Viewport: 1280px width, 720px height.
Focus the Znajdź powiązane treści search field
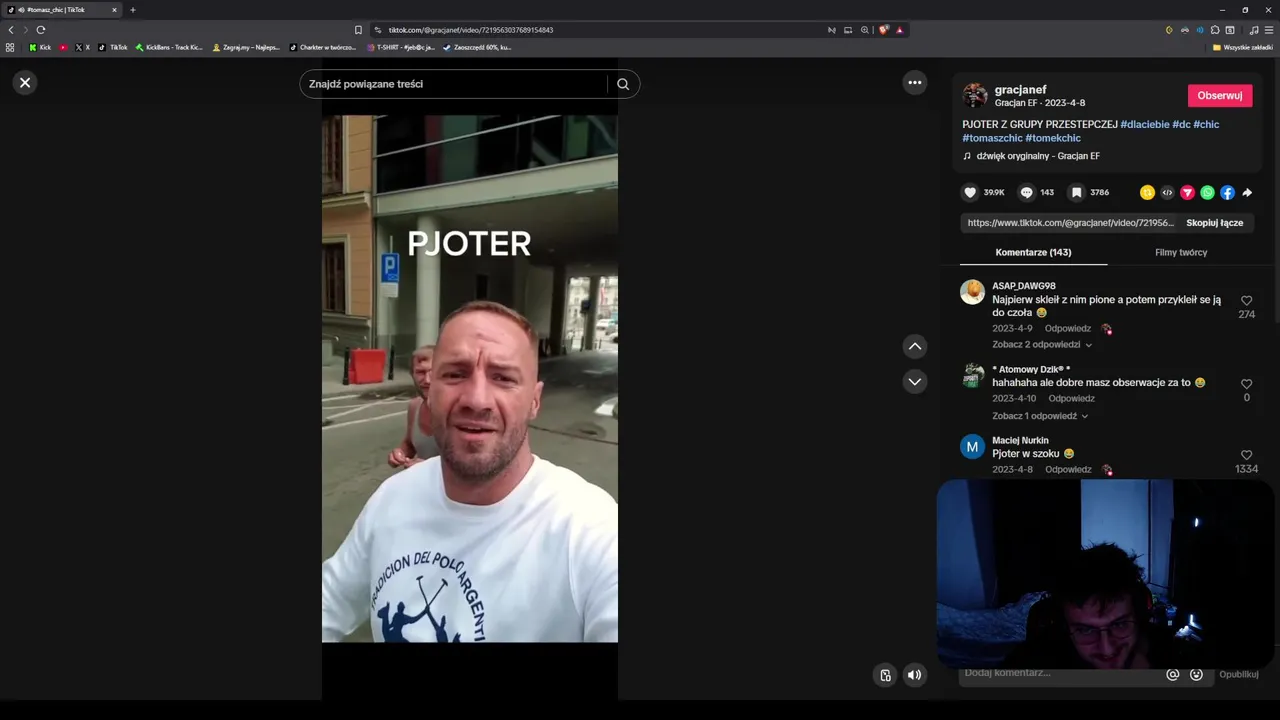(453, 84)
